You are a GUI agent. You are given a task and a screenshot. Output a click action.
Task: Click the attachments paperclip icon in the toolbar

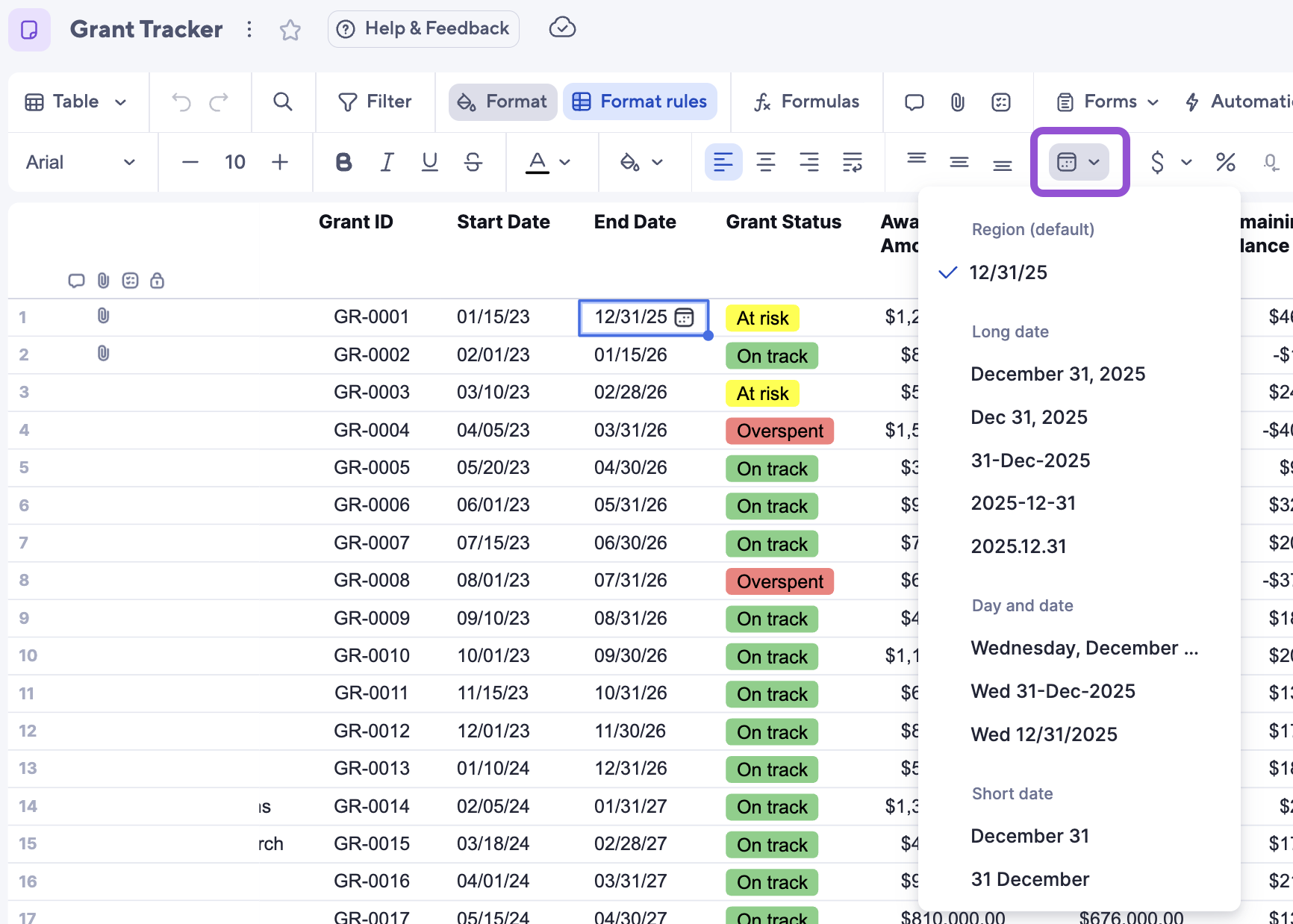click(x=958, y=102)
